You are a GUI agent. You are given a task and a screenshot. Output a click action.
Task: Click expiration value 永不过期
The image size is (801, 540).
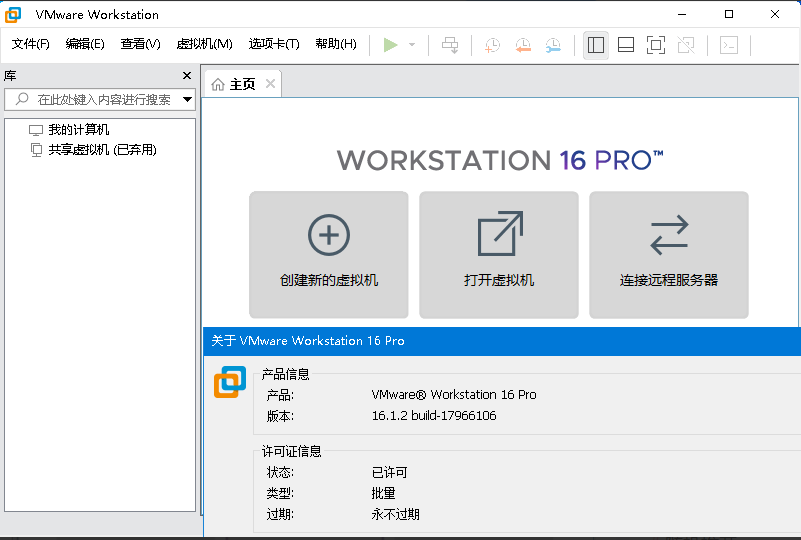[395, 514]
